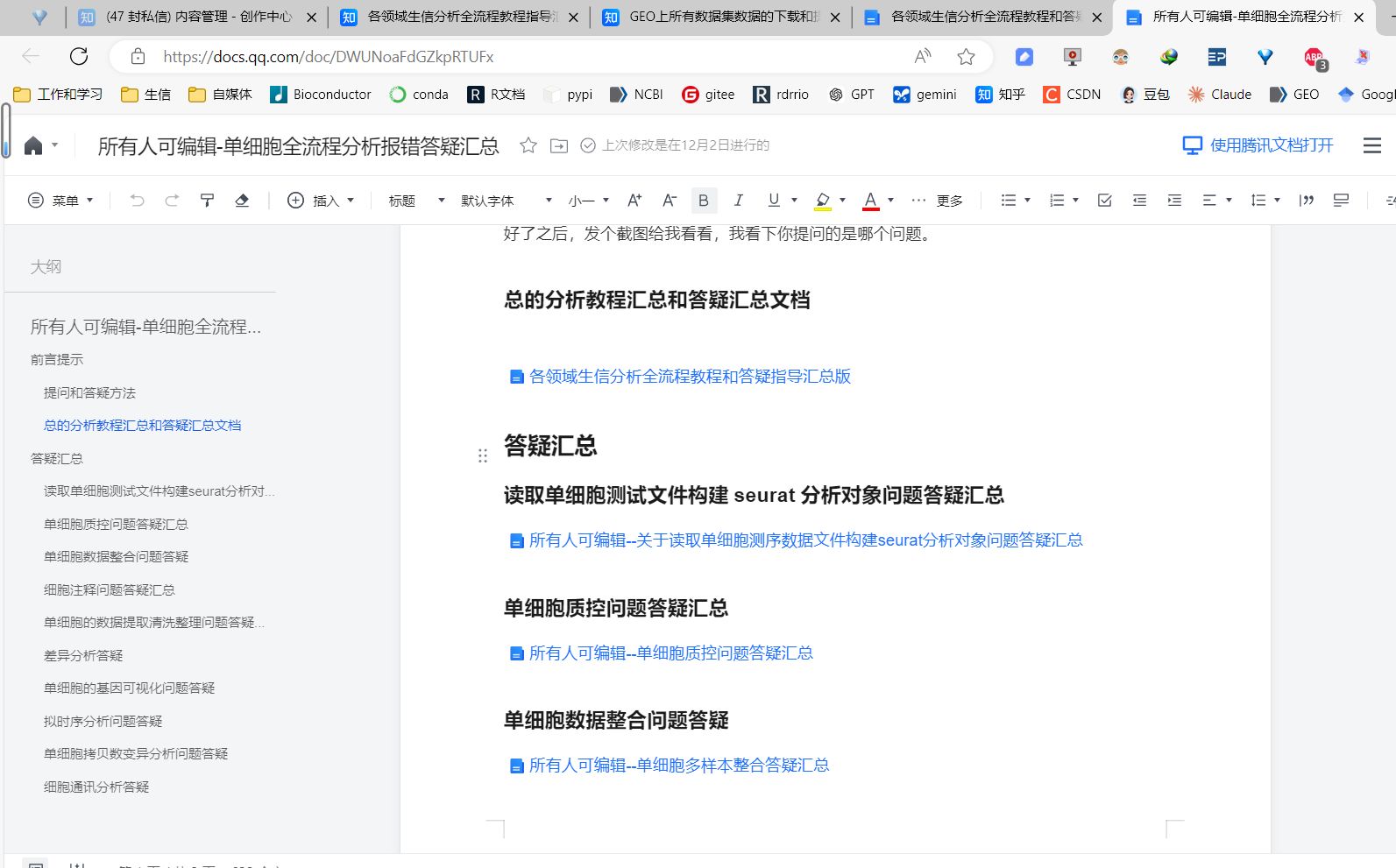This screenshot has height=868, width=1396.
Task: Open the highlight color dropdown arrow
Action: click(842, 201)
